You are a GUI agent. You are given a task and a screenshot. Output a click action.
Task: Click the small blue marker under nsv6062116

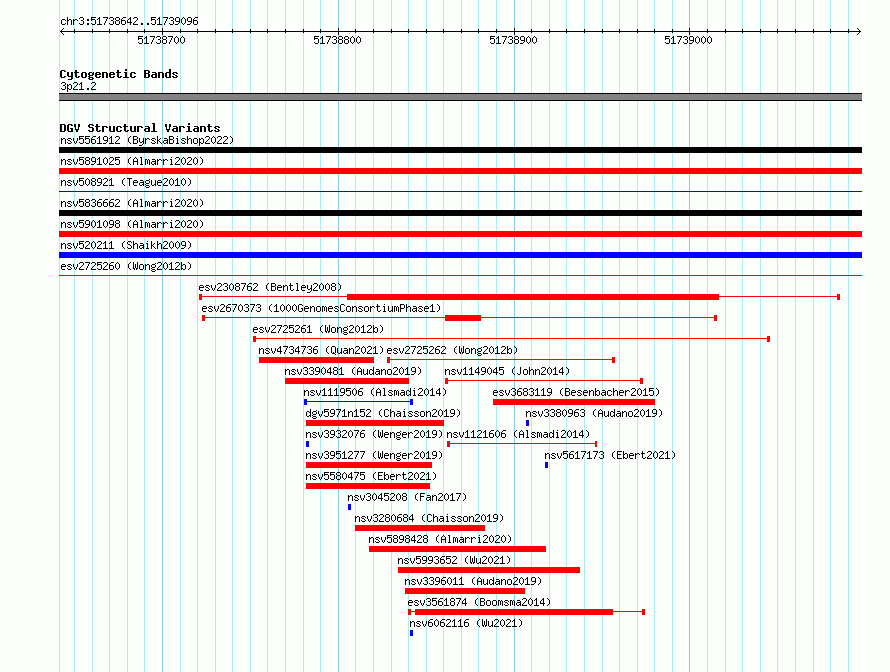point(412,633)
